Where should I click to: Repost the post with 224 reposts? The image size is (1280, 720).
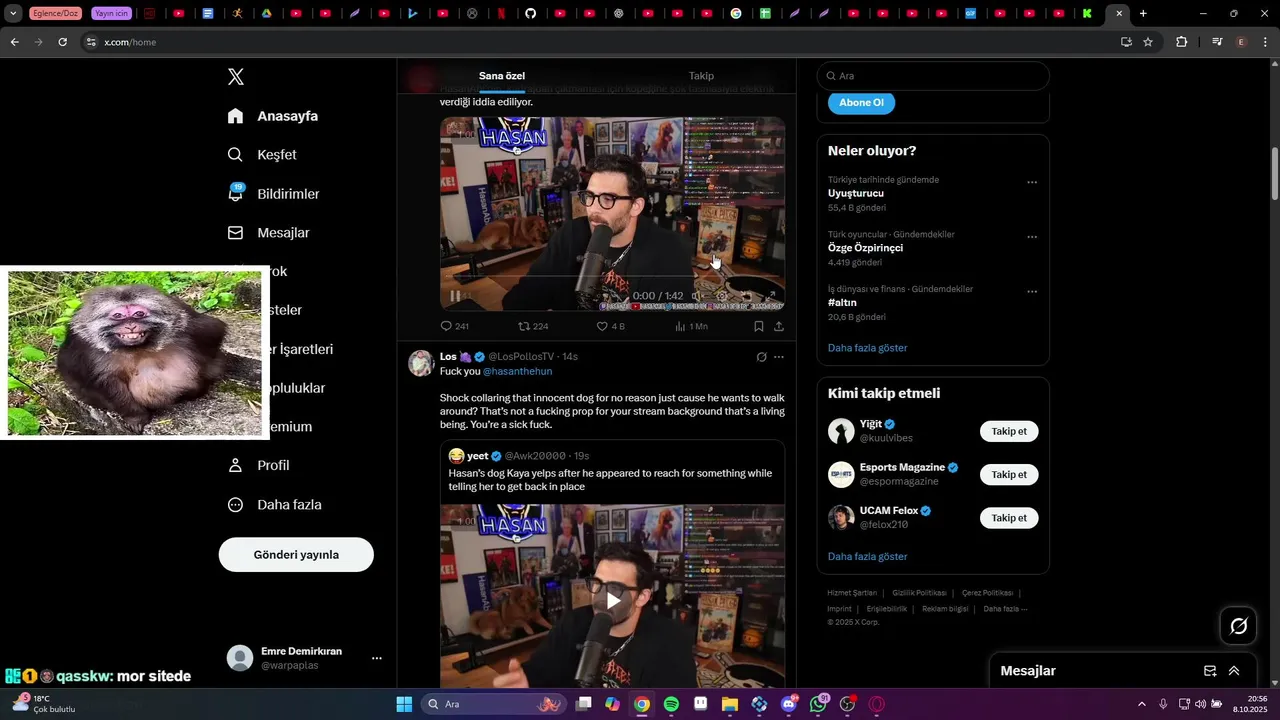tap(533, 326)
